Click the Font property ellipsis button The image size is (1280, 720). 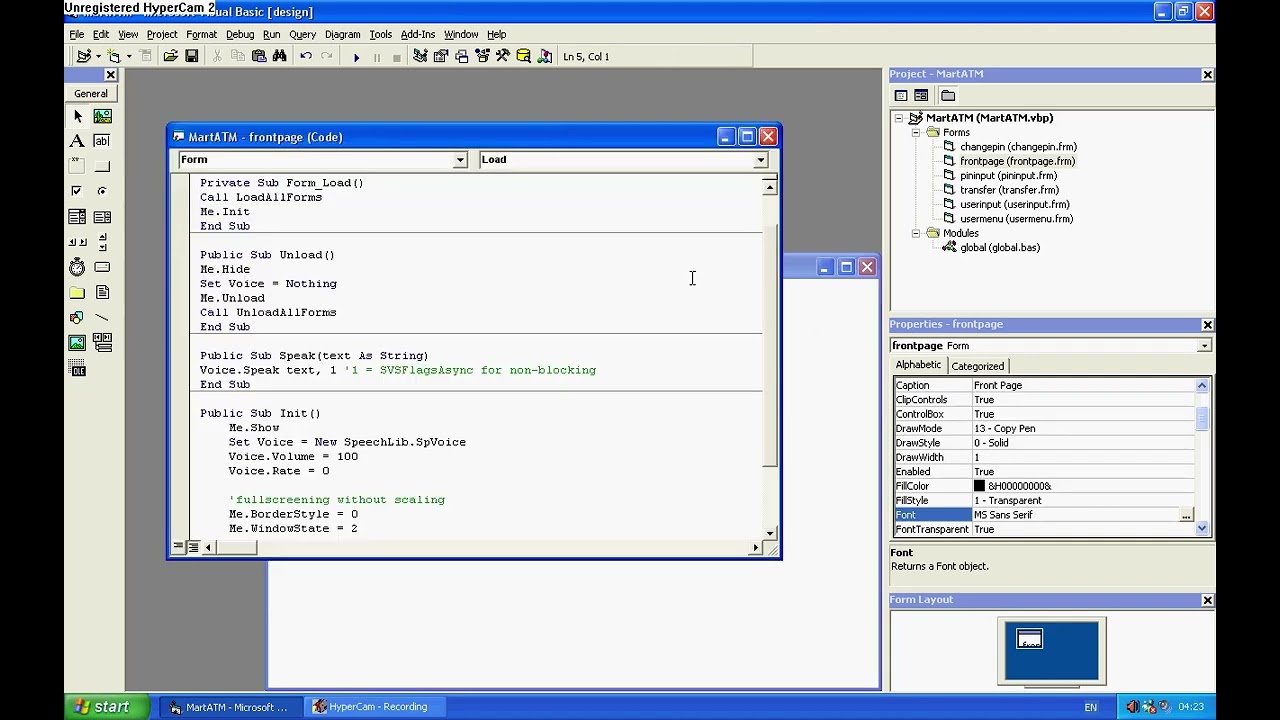click(x=1186, y=515)
